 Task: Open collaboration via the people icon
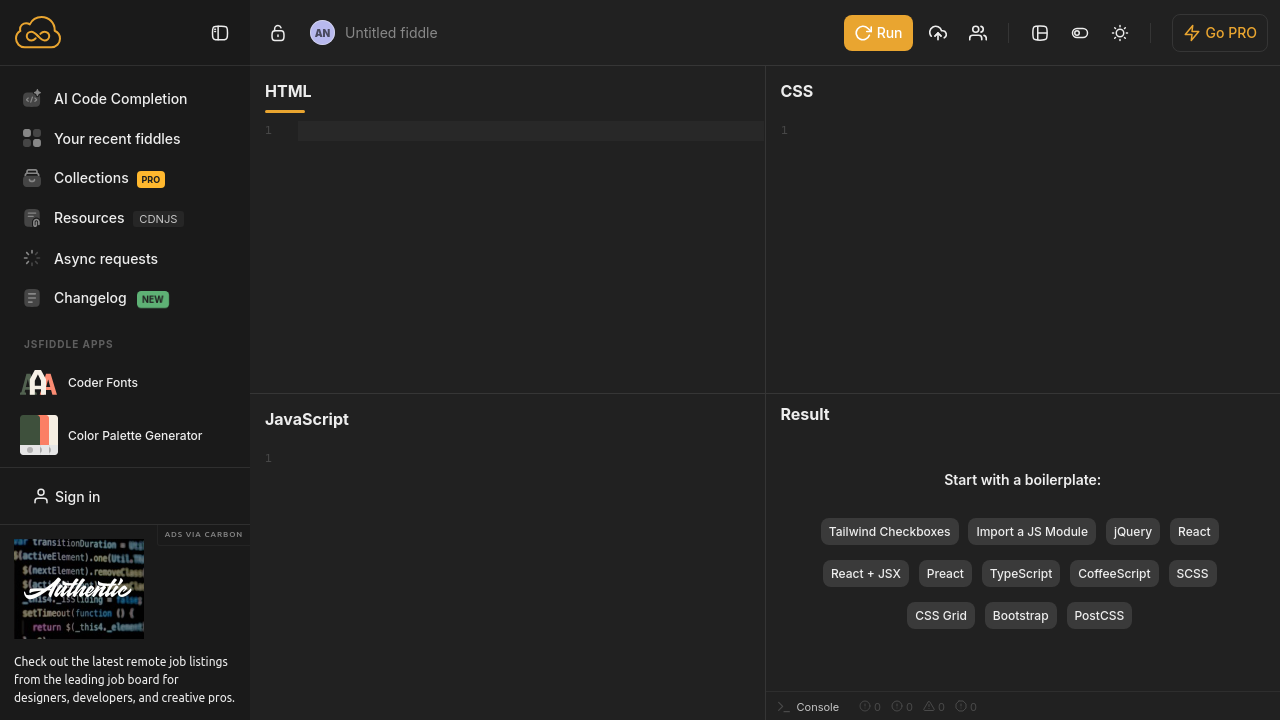978,33
